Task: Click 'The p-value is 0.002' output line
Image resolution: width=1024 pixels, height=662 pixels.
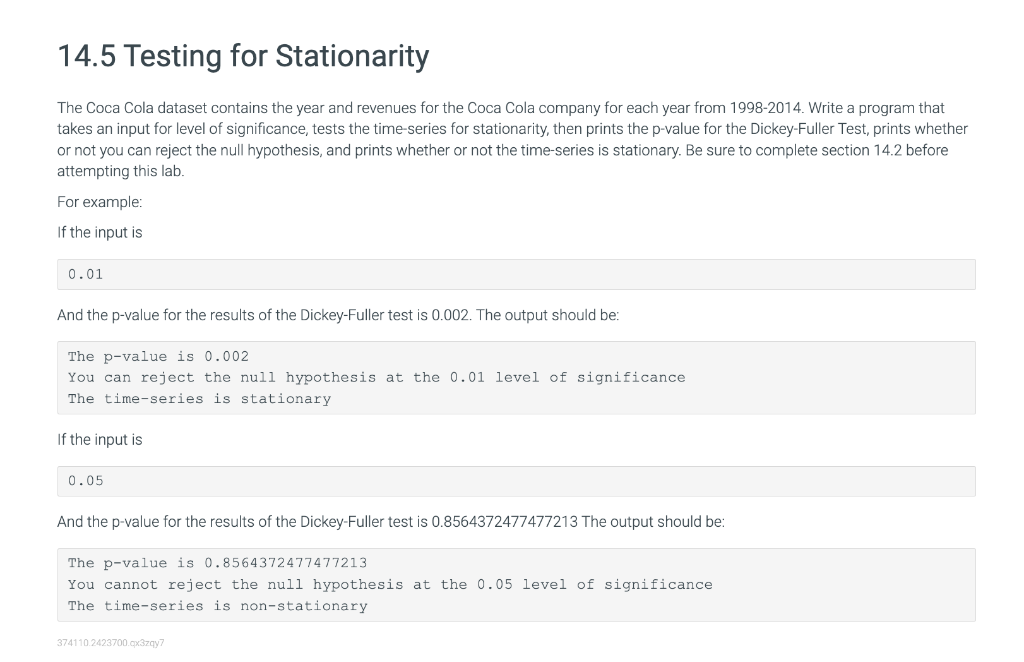Action: pos(158,356)
